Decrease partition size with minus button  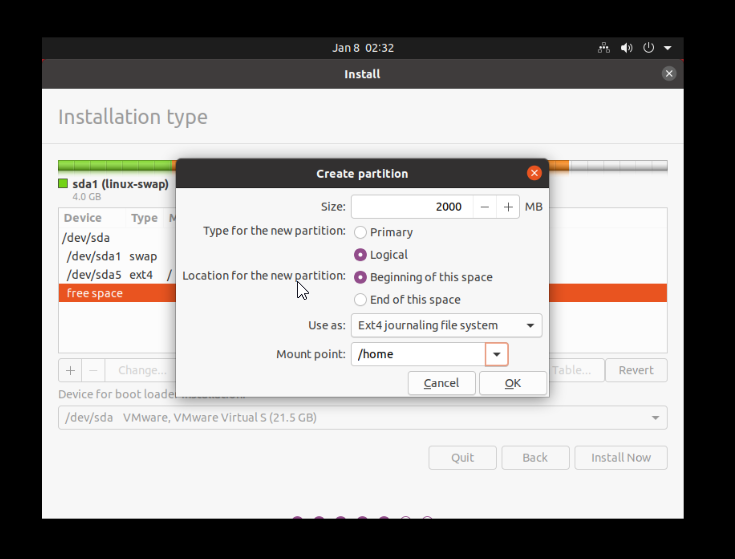coord(485,207)
